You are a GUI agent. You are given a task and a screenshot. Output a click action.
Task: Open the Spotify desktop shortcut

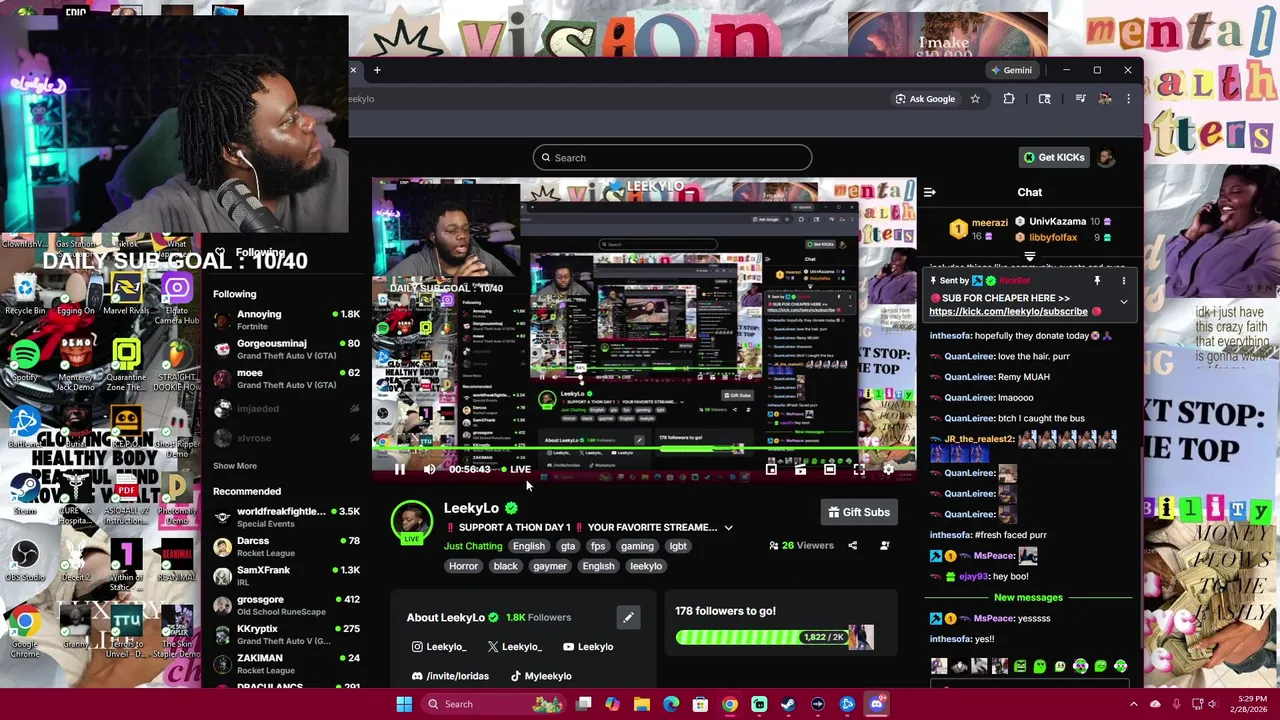tap(25, 360)
